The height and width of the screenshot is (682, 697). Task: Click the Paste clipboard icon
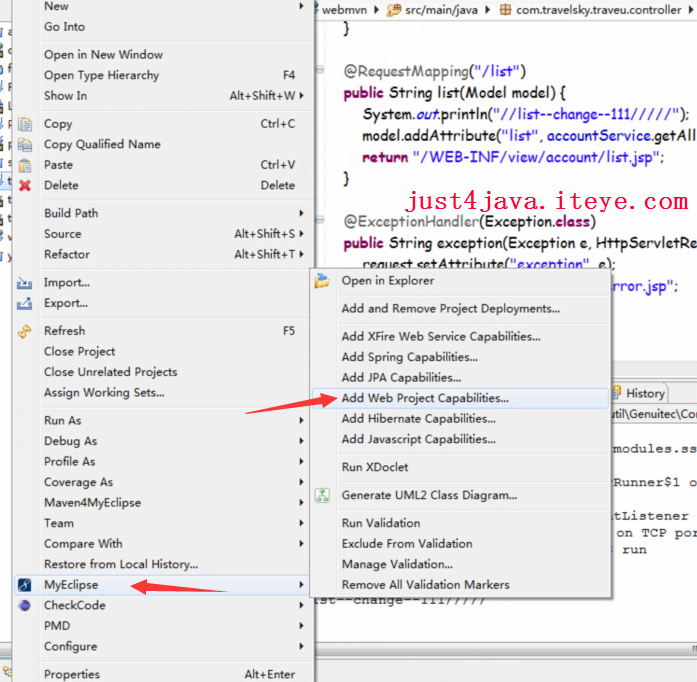coord(25,165)
